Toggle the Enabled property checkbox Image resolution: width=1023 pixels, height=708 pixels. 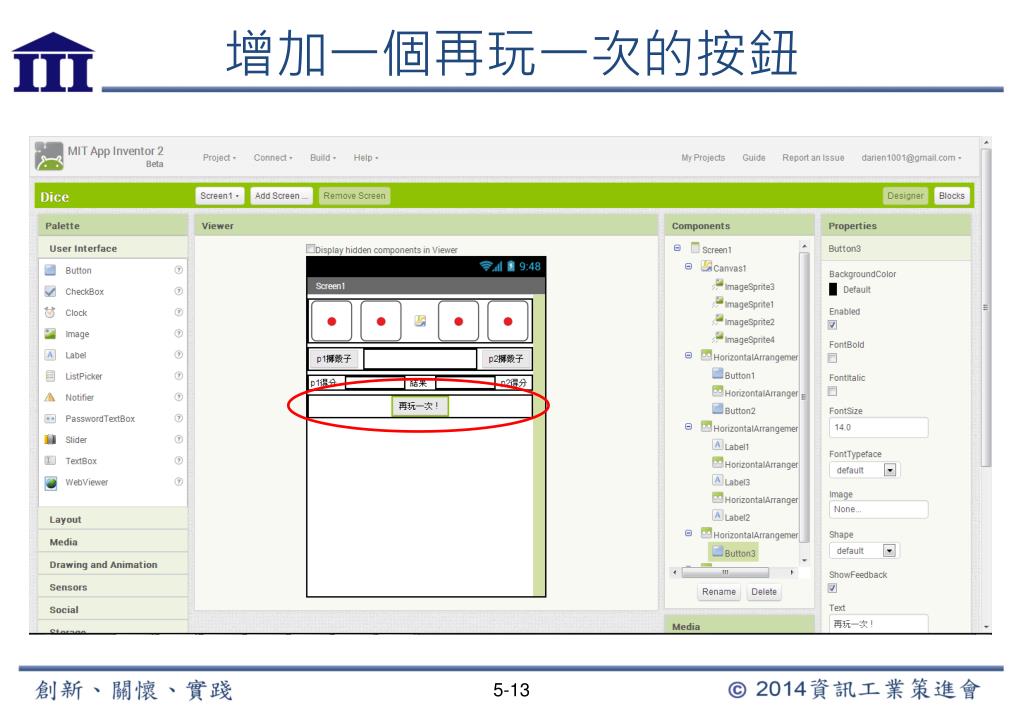[832, 325]
